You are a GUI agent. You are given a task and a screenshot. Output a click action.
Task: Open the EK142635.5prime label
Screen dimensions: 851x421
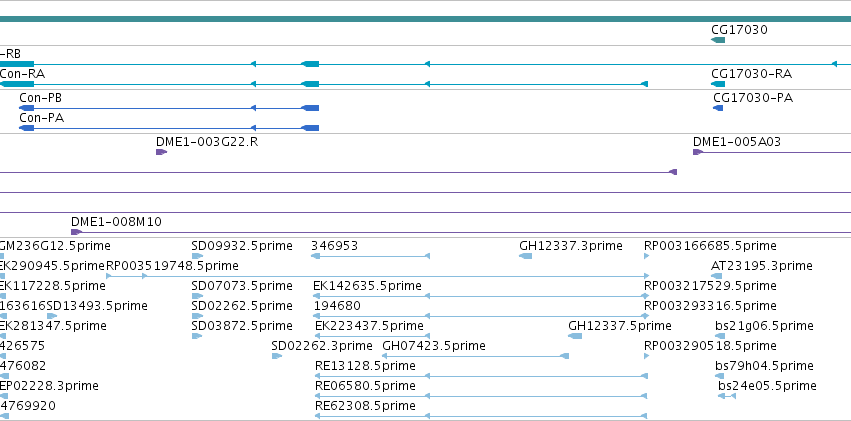[367, 286]
